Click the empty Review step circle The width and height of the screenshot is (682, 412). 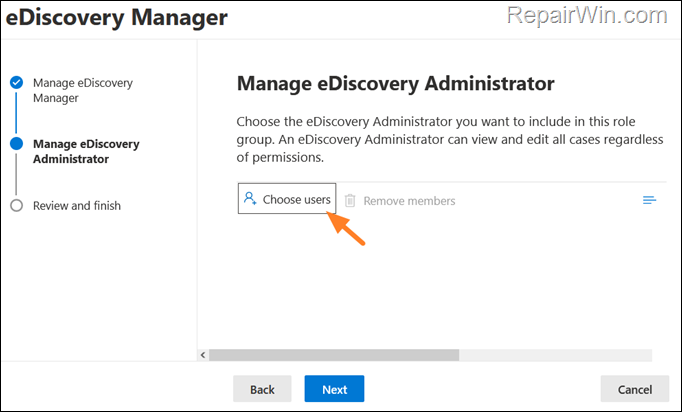pyautogui.click(x=17, y=205)
